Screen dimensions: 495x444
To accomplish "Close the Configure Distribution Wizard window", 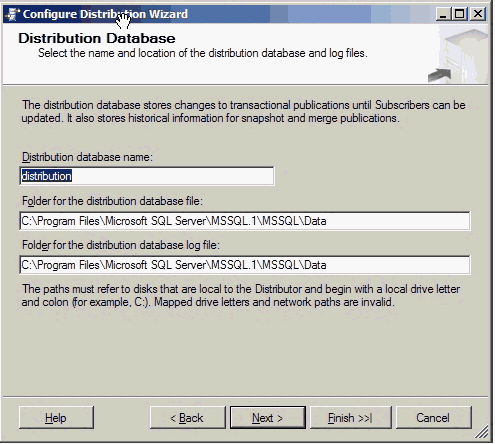I will pos(478,14).
